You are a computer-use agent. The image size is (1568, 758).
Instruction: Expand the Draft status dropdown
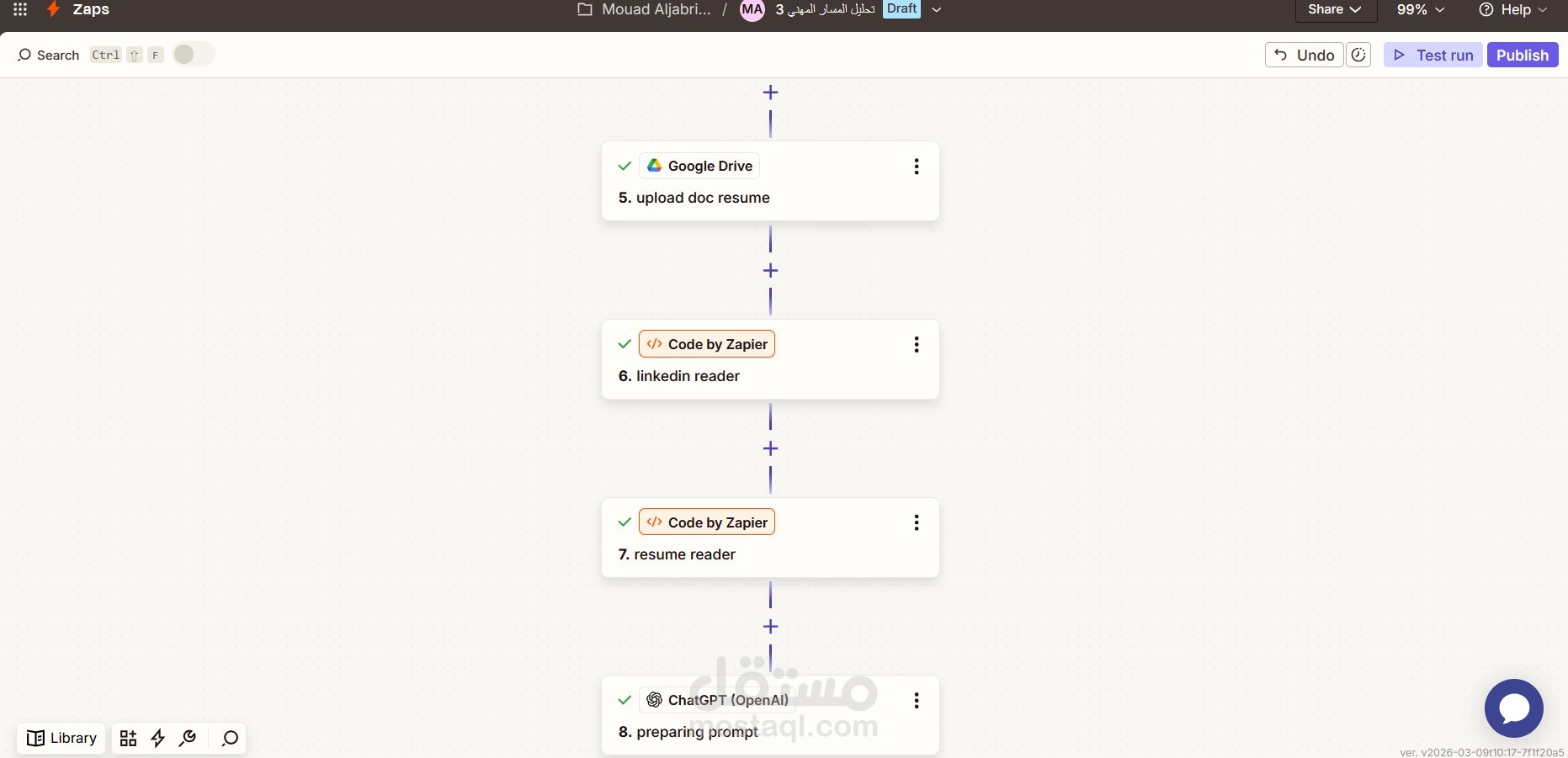pos(937,9)
